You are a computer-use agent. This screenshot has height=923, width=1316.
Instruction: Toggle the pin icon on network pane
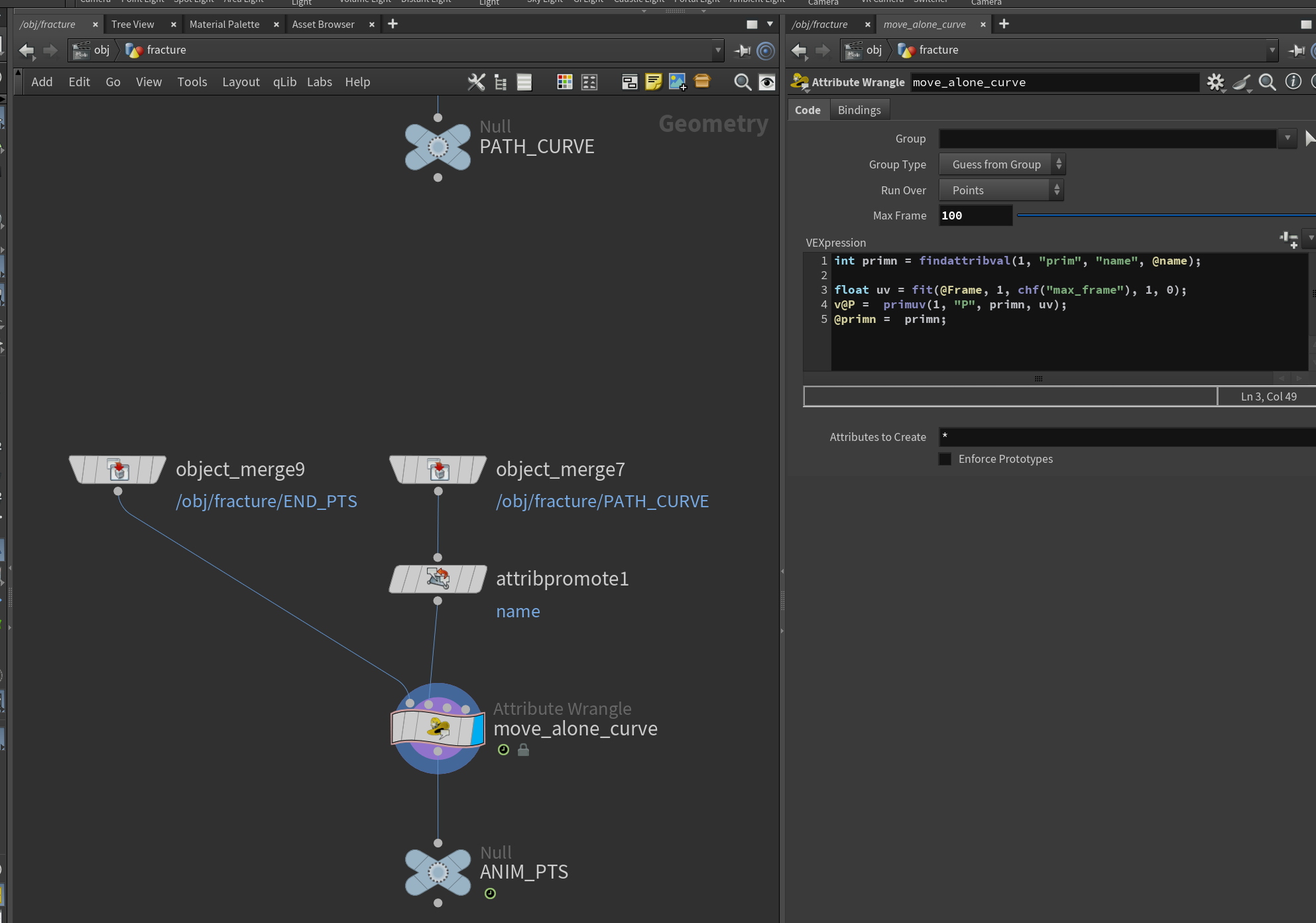[x=743, y=50]
